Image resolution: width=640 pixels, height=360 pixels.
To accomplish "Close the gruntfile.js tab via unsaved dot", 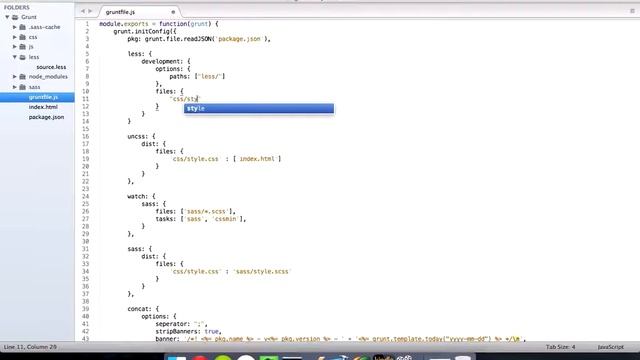I will [173, 12].
